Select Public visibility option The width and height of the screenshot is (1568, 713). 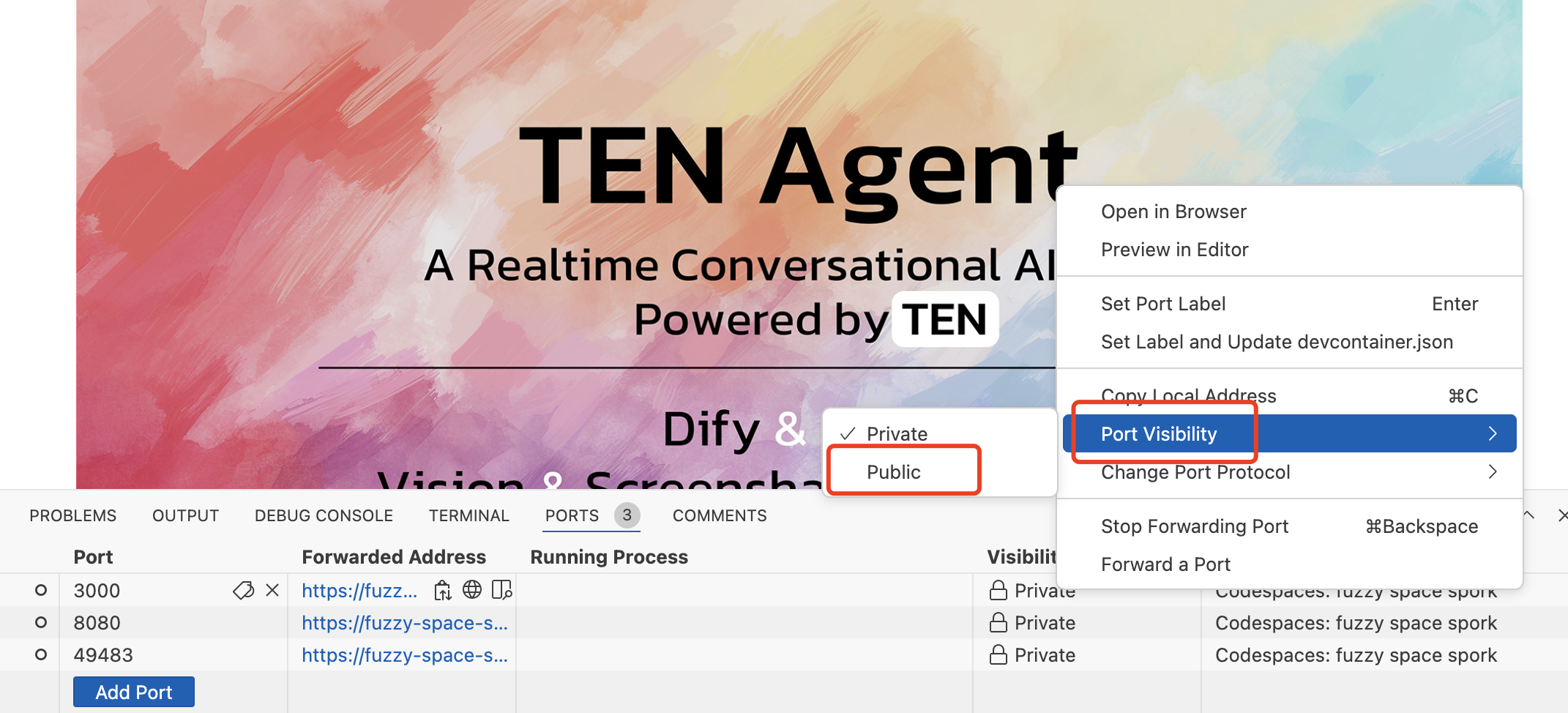coord(940,471)
